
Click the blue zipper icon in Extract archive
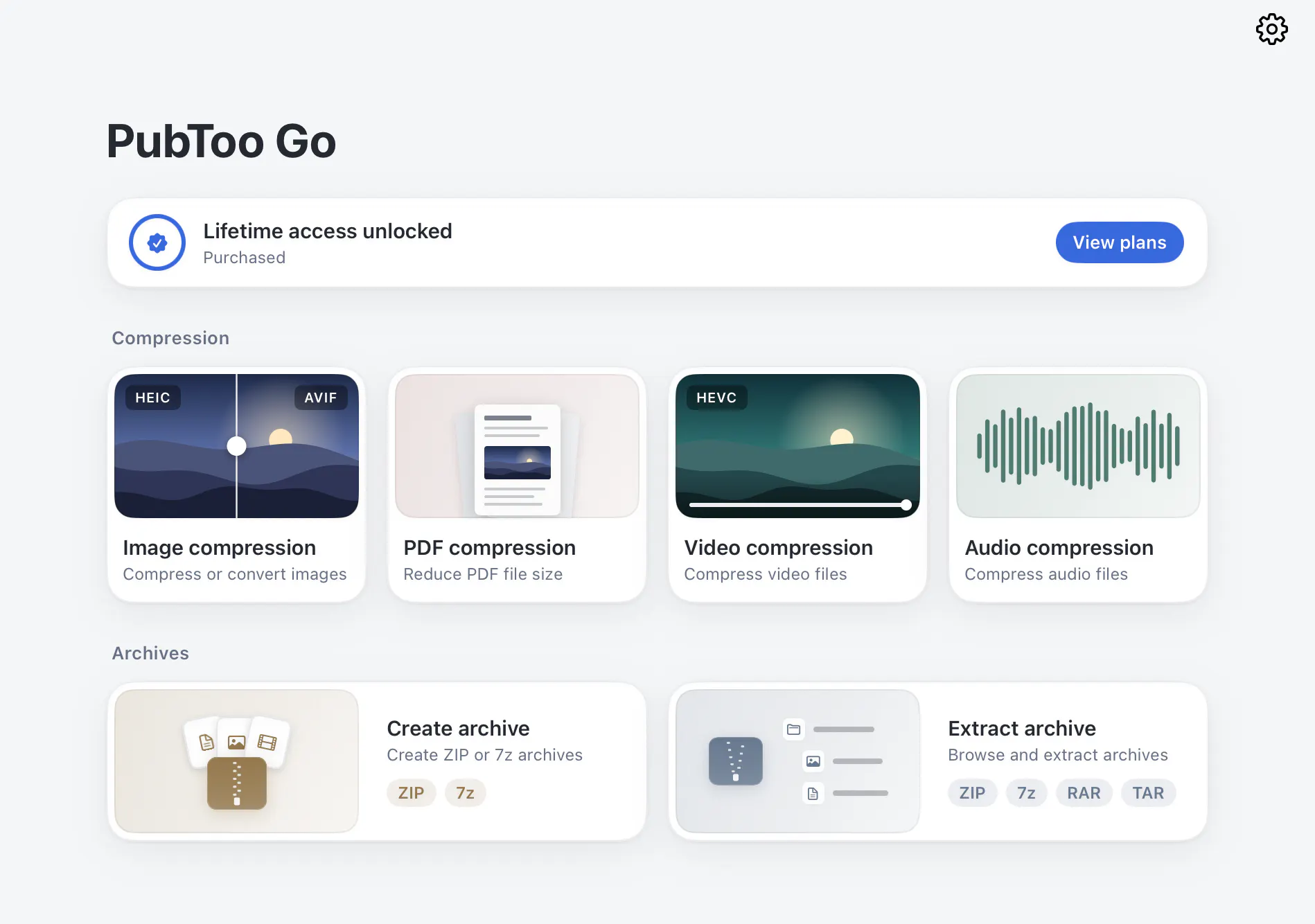point(736,761)
